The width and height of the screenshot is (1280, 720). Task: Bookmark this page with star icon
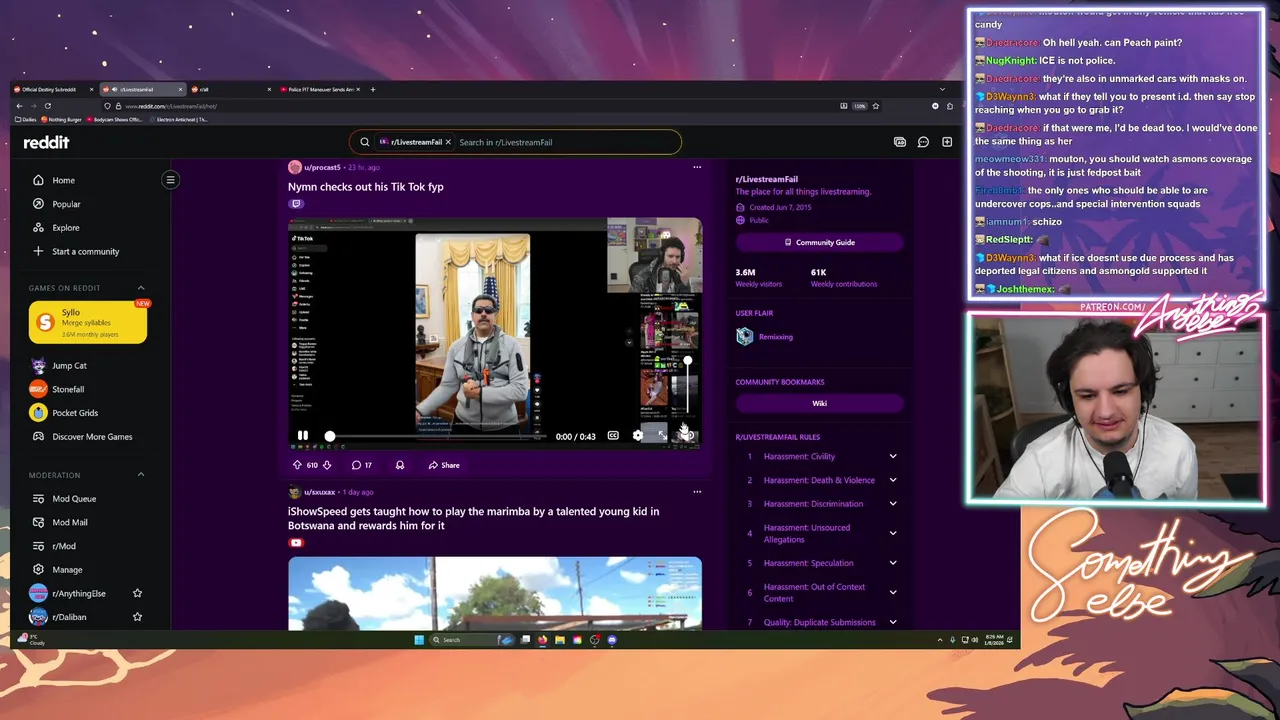point(876,106)
